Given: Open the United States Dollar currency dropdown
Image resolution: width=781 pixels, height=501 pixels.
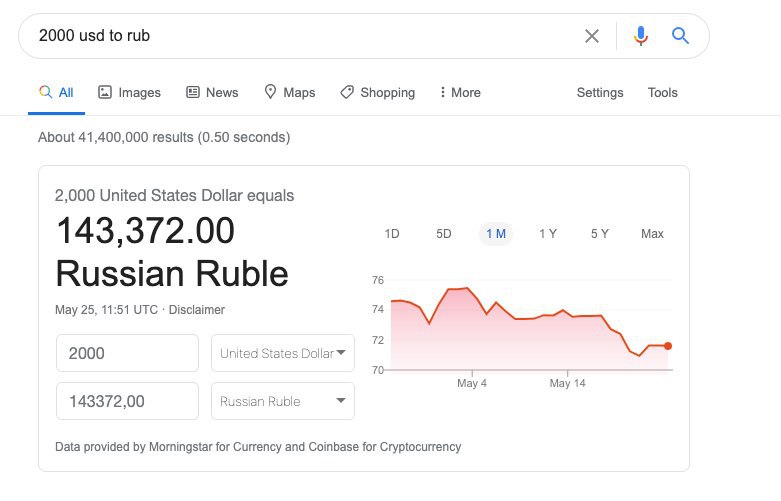Looking at the screenshot, I should 283,353.
